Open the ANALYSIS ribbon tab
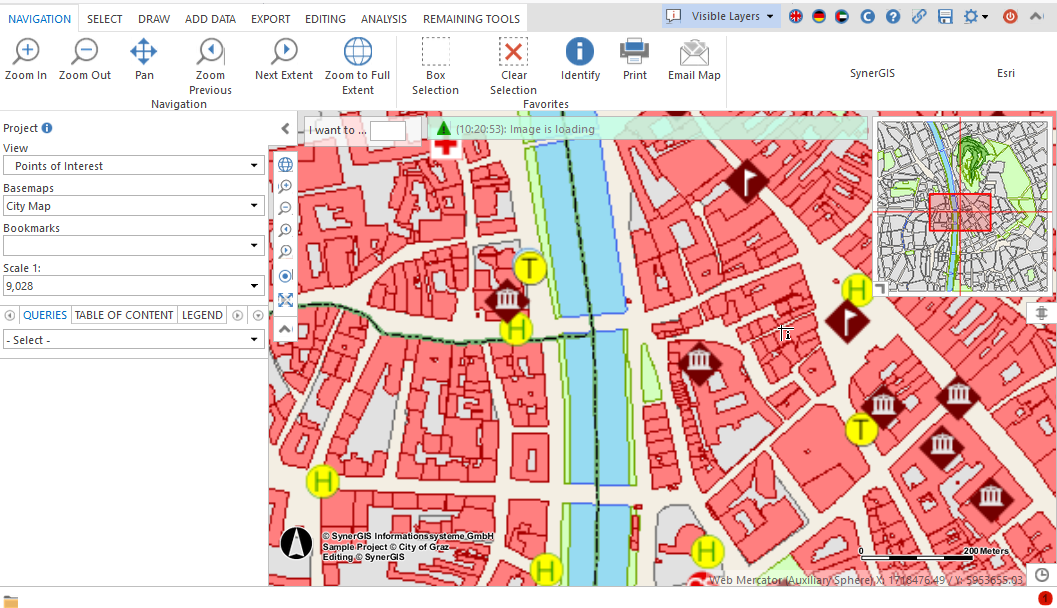 (x=383, y=18)
